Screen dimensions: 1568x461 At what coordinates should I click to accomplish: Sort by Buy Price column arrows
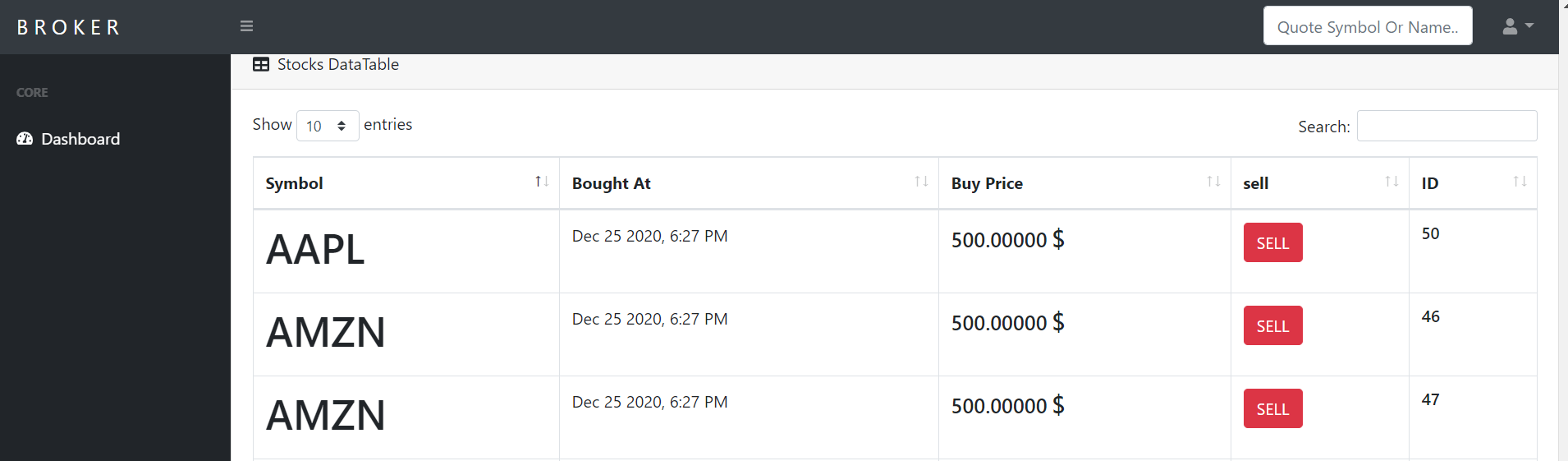pos(1213,182)
